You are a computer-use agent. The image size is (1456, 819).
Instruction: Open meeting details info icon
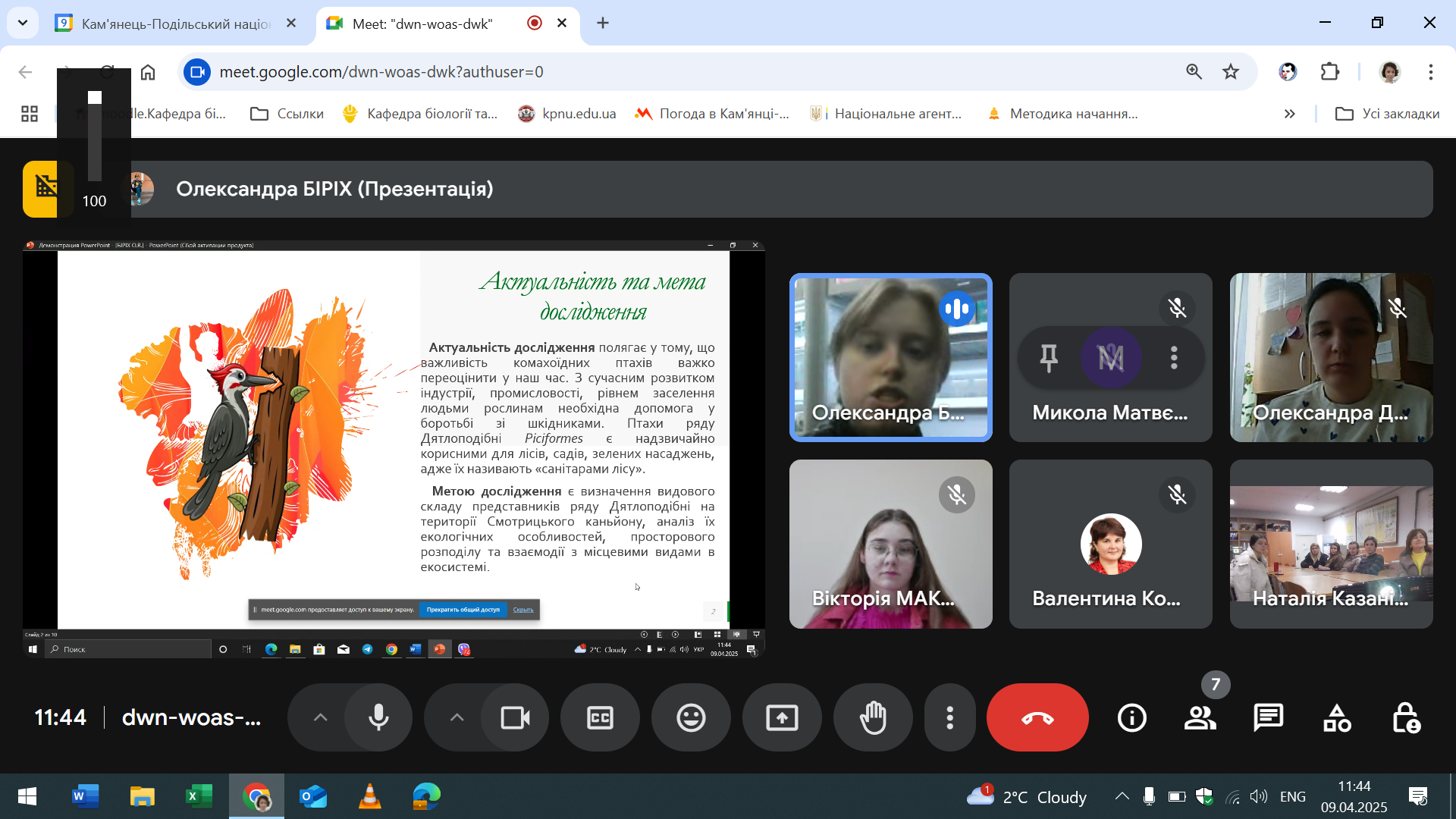[1131, 717]
